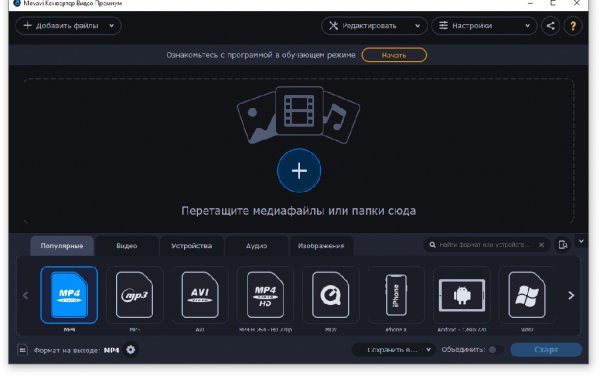Click the Начать tutorial button

[394, 55]
